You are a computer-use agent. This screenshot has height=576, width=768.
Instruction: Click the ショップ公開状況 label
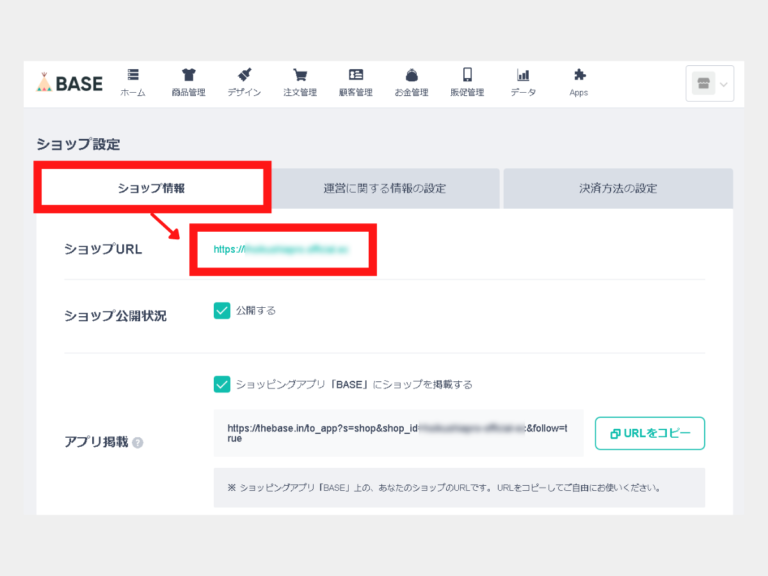click(116, 316)
